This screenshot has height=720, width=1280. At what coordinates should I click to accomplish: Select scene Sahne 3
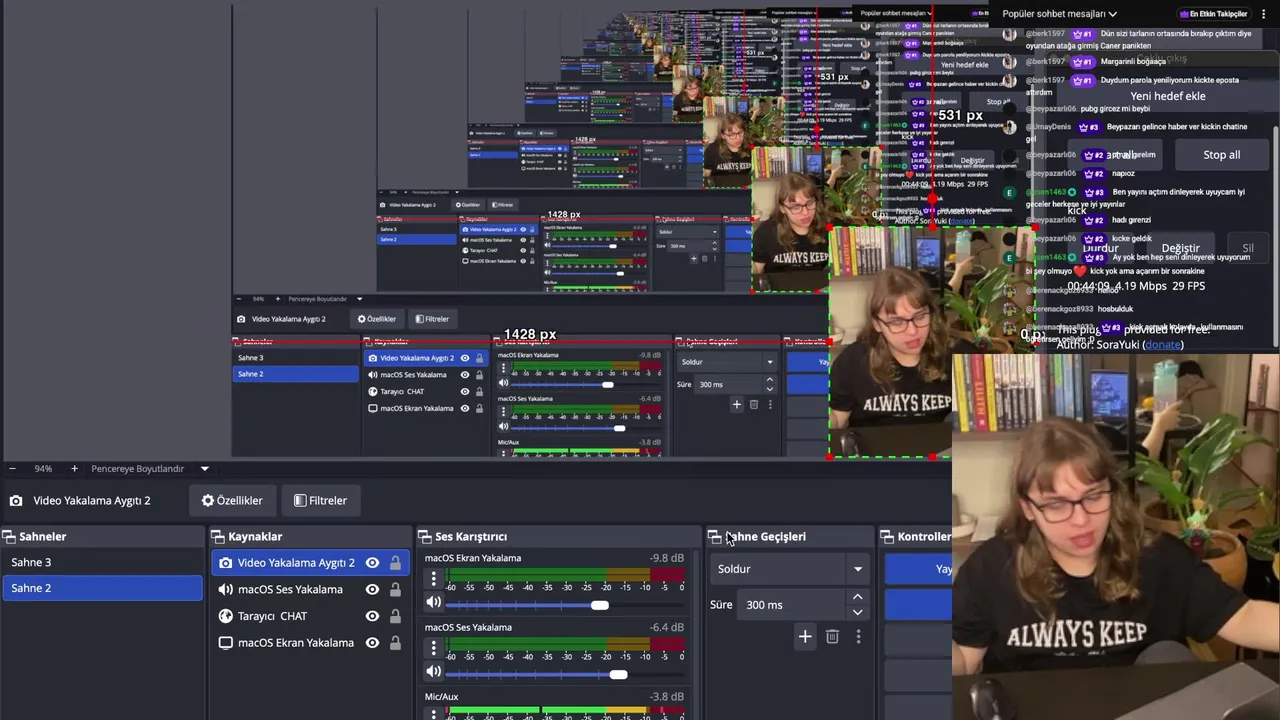coord(102,562)
